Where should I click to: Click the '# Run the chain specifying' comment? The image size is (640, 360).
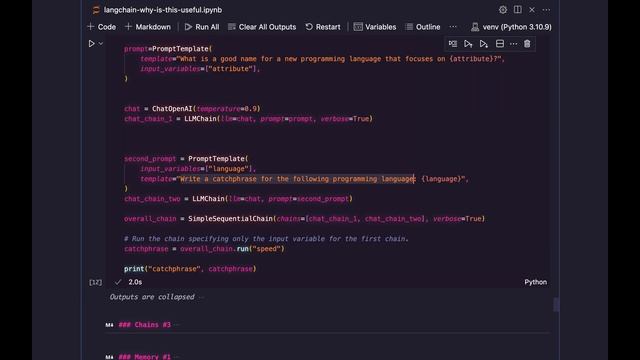click(x=267, y=239)
